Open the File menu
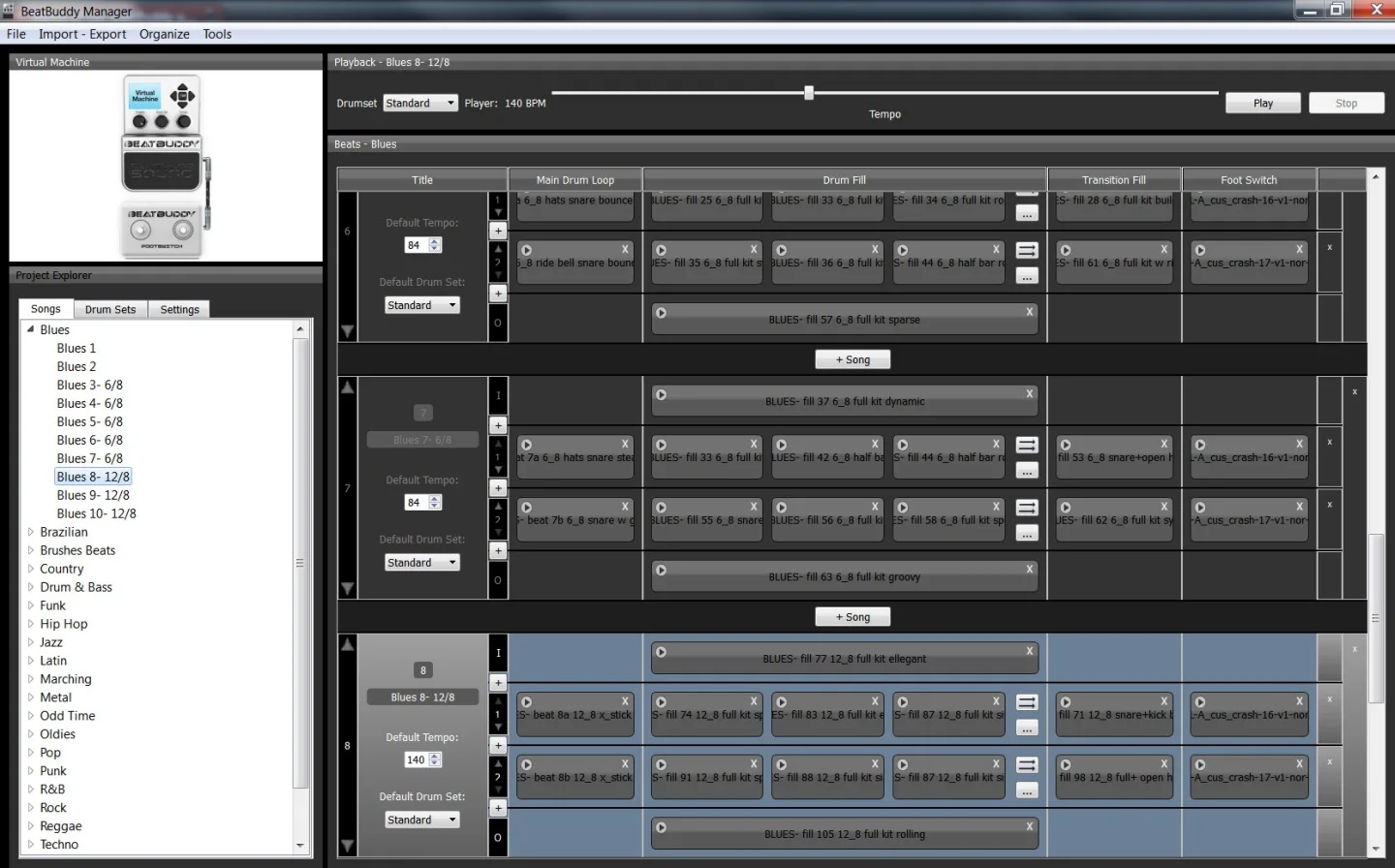Screen dimensions: 1395x868 tap(16, 34)
